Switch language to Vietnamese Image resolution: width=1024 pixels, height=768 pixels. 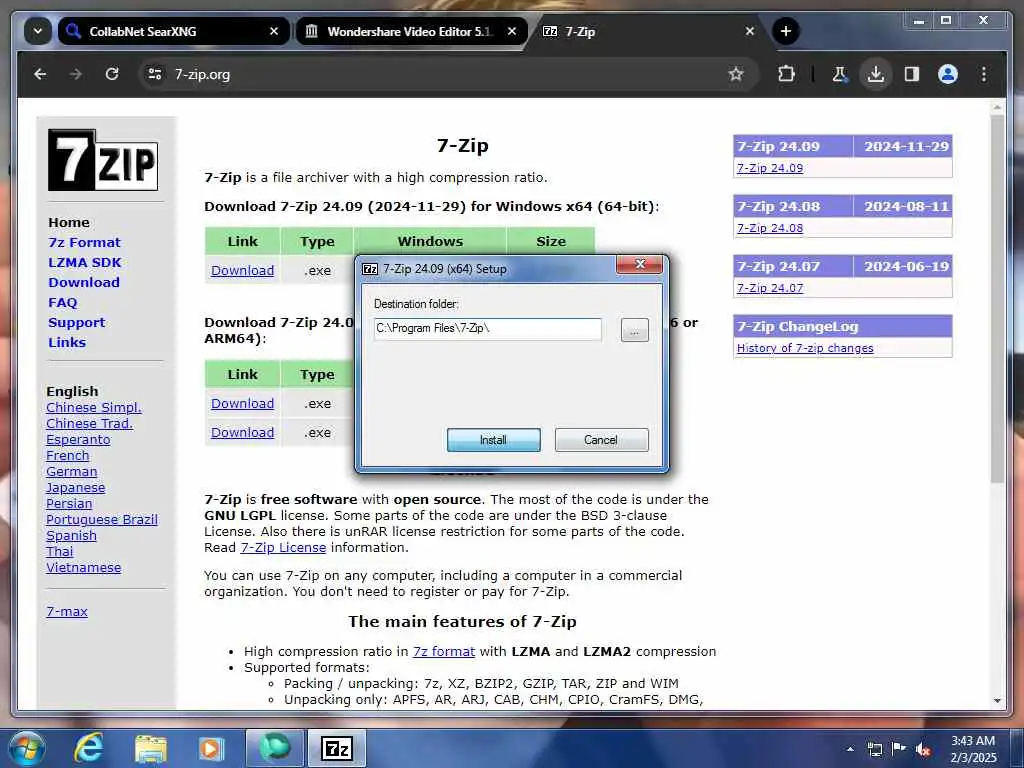click(x=84, y=568)
